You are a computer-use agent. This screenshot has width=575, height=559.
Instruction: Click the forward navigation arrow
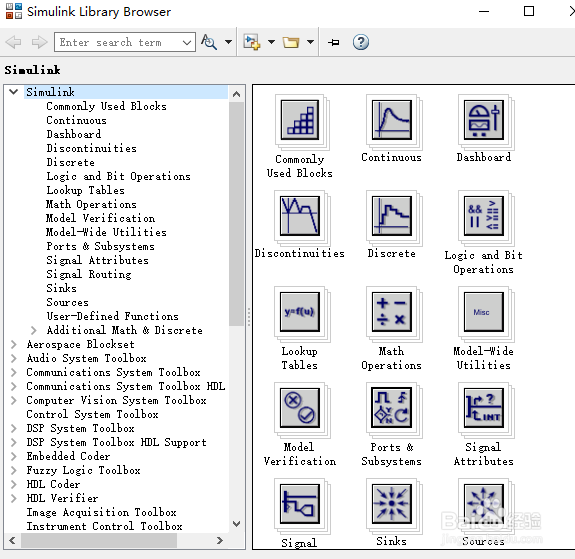click(x=40, y=42)
